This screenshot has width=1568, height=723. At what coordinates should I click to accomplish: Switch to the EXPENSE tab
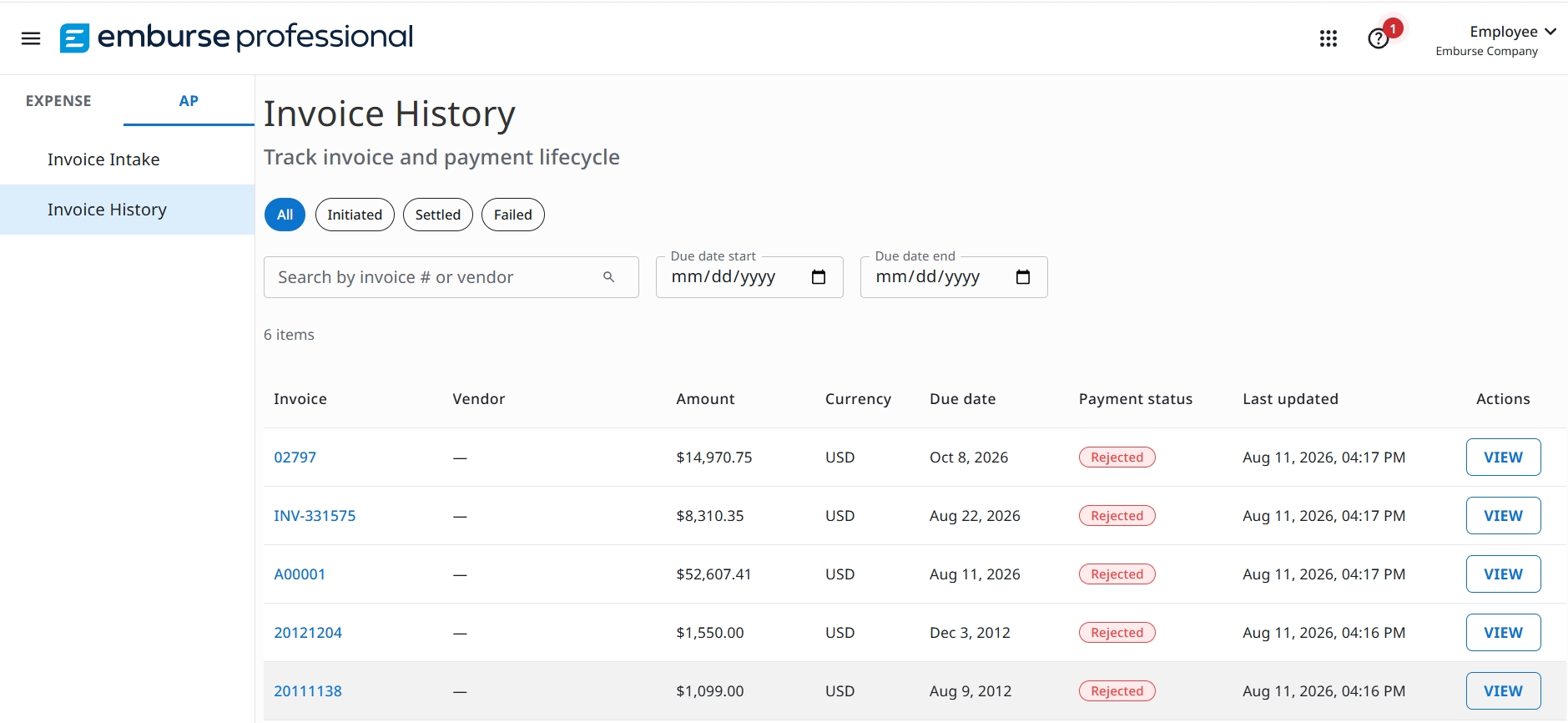[x=58, y=101]
